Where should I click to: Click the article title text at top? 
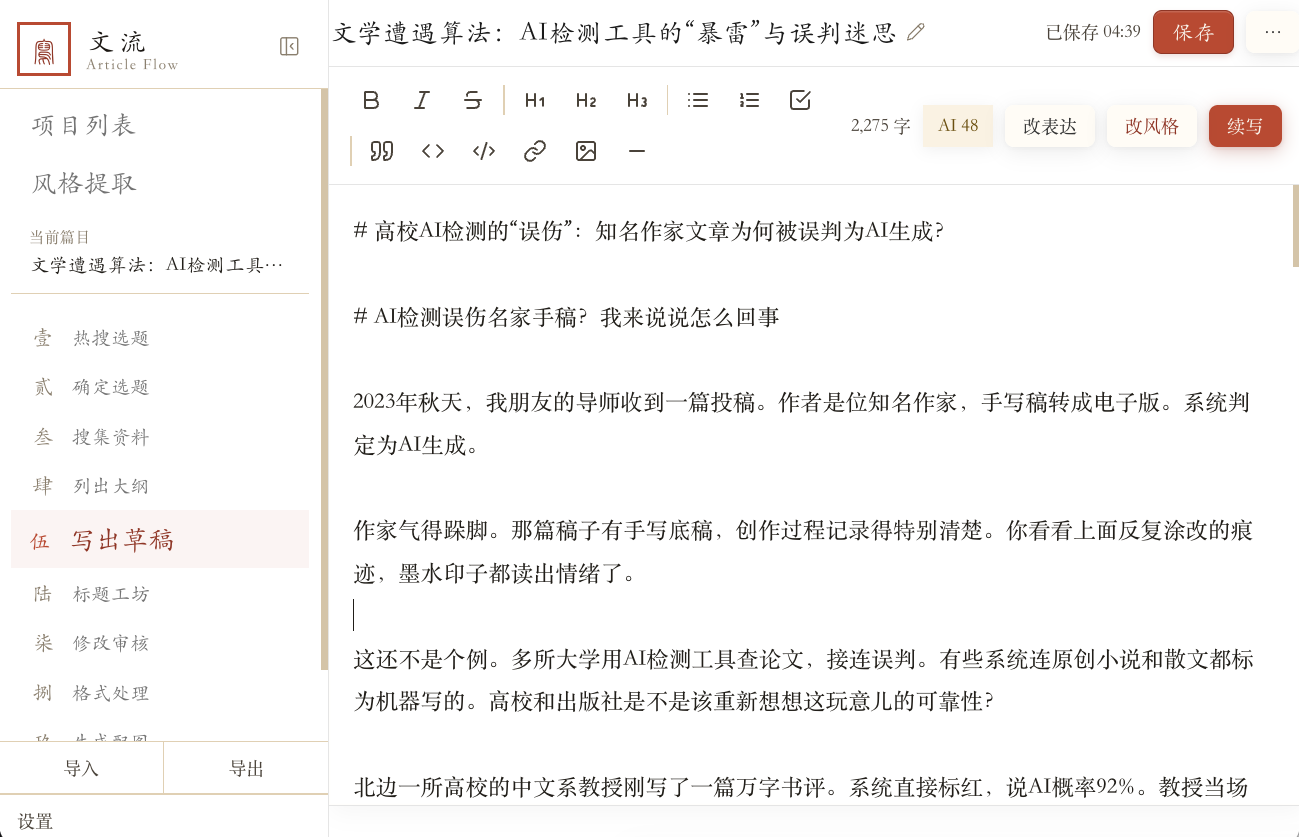coord(615,32)
